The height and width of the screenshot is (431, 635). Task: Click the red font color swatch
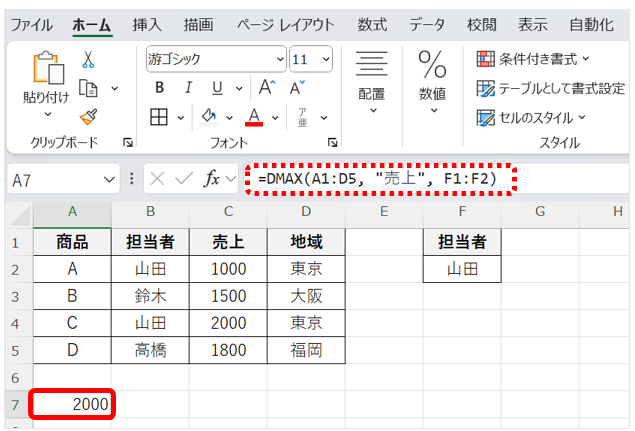pyautogui.click(x=253, y=117)
